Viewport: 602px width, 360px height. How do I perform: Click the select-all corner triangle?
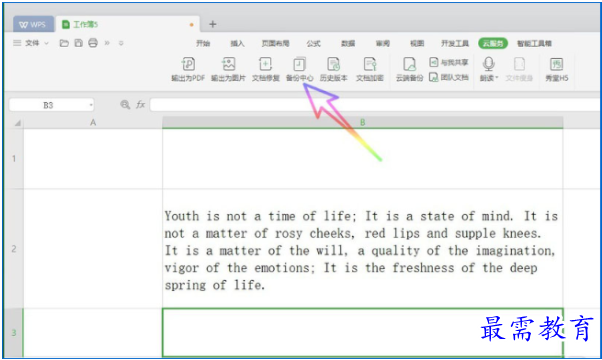17,123
